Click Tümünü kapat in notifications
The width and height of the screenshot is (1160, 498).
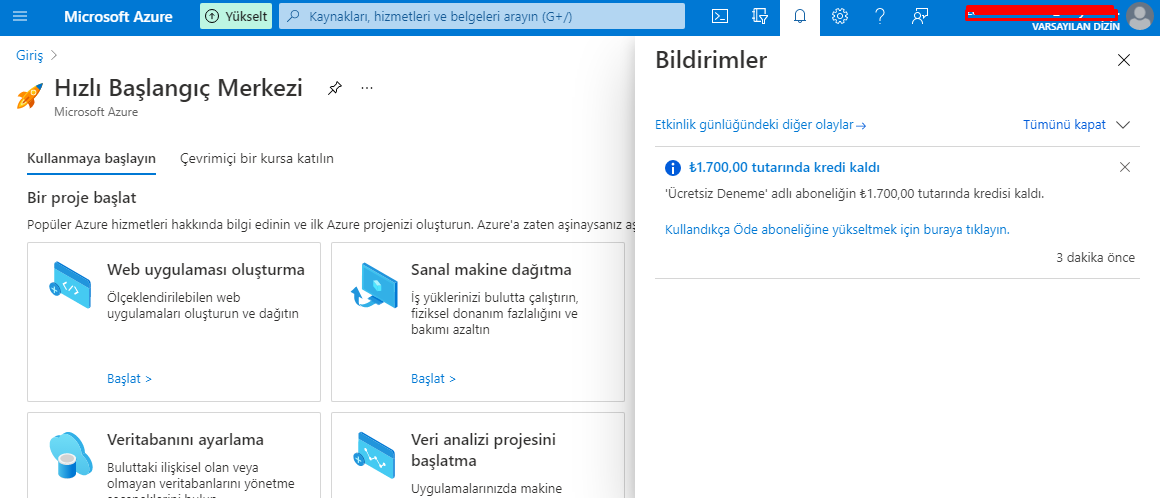1065,125
